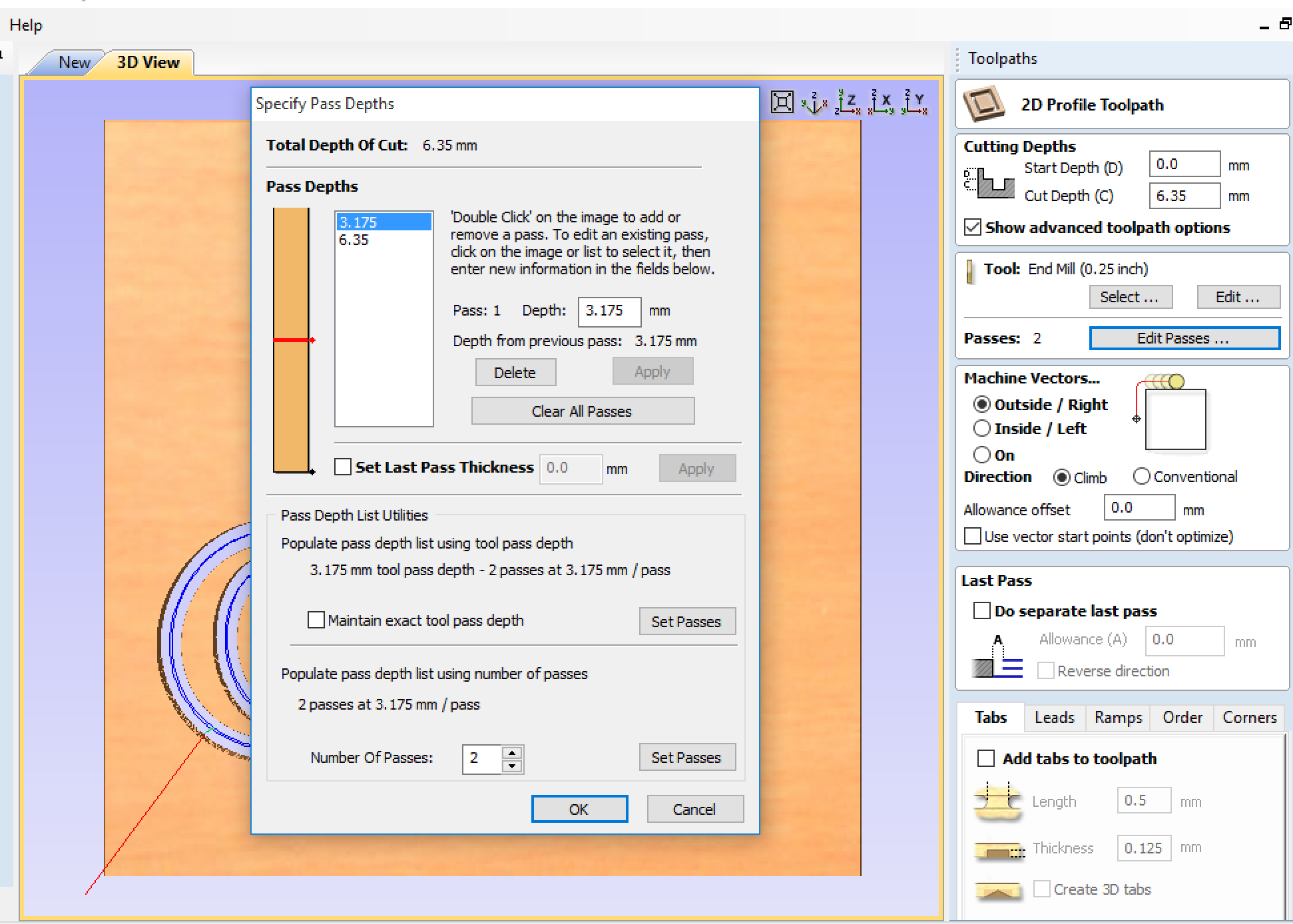Switch to isometric 3D view icon

coord(814,103)
